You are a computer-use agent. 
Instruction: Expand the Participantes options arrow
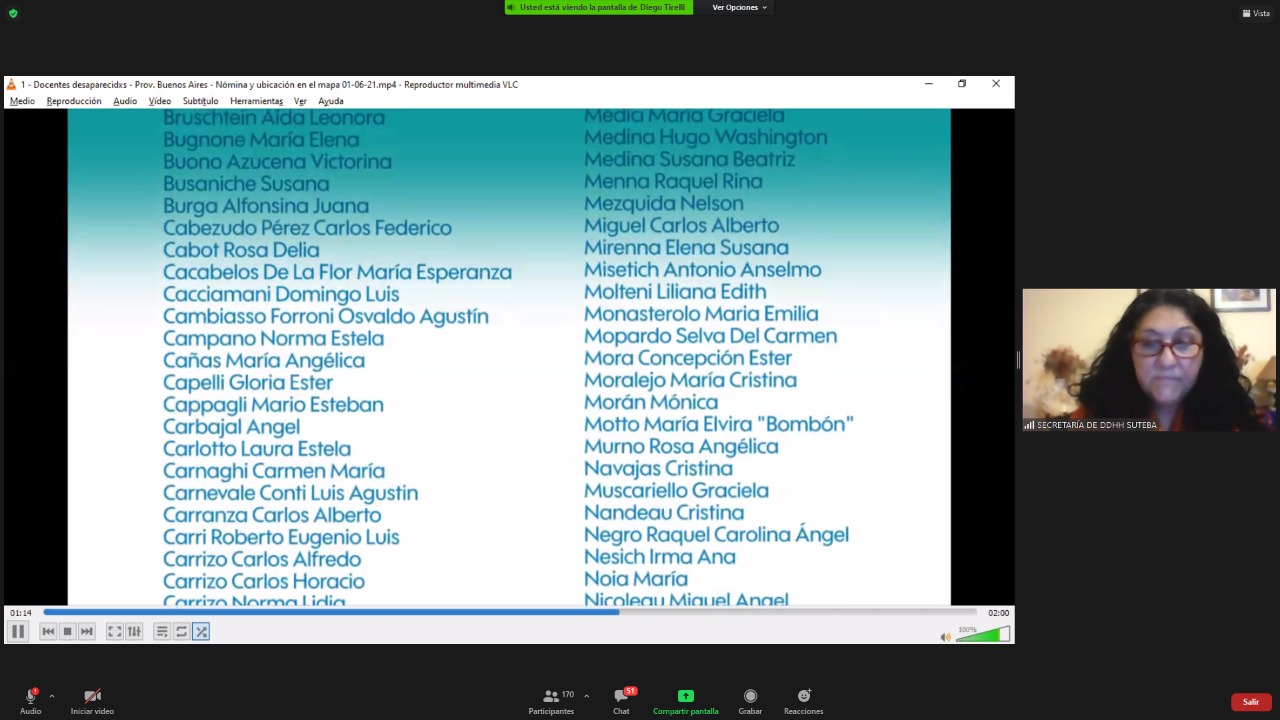pyautogui.click(x=586, y=696)
